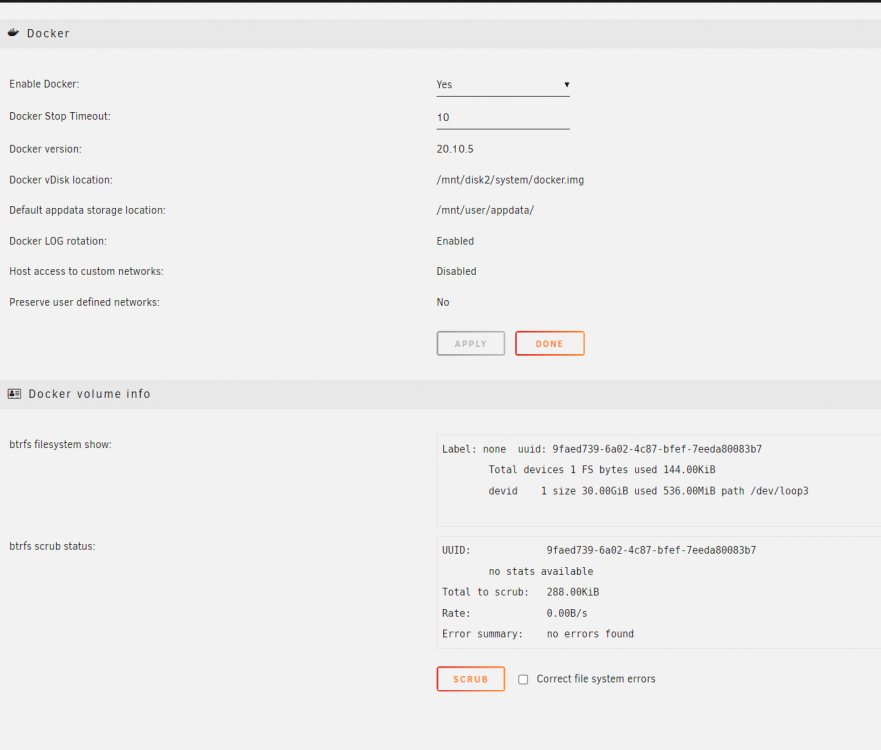The height and width of the screenshot is (750, 881).
Task: Click the devid size 30.00GiB line
Action: tap(648, 491)
